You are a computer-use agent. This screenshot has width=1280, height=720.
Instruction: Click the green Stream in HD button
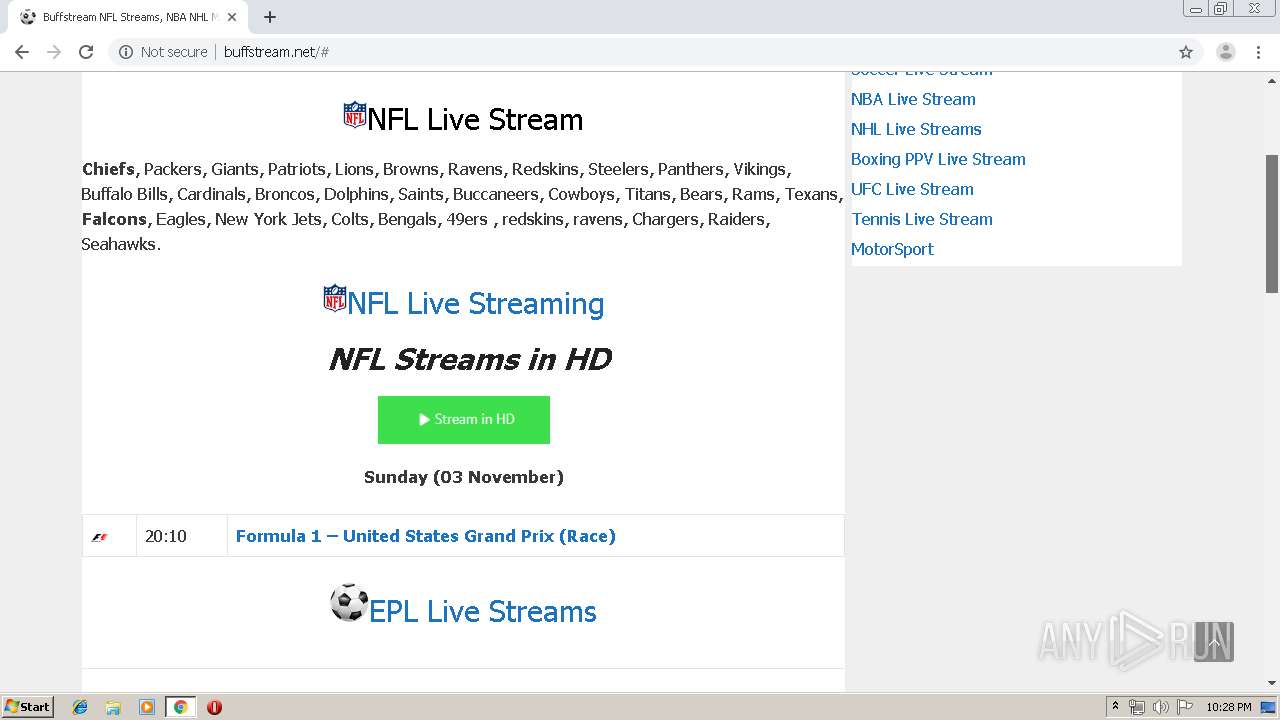464,420
